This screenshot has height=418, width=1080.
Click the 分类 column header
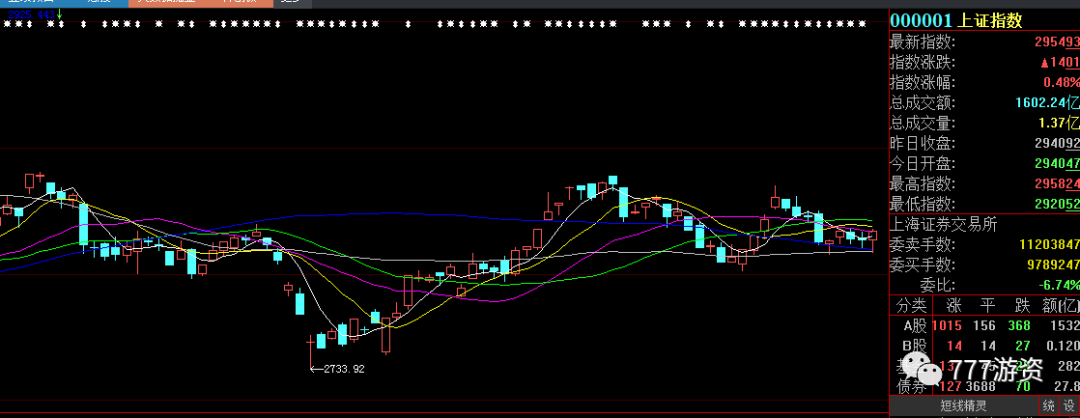click(911, 305)
